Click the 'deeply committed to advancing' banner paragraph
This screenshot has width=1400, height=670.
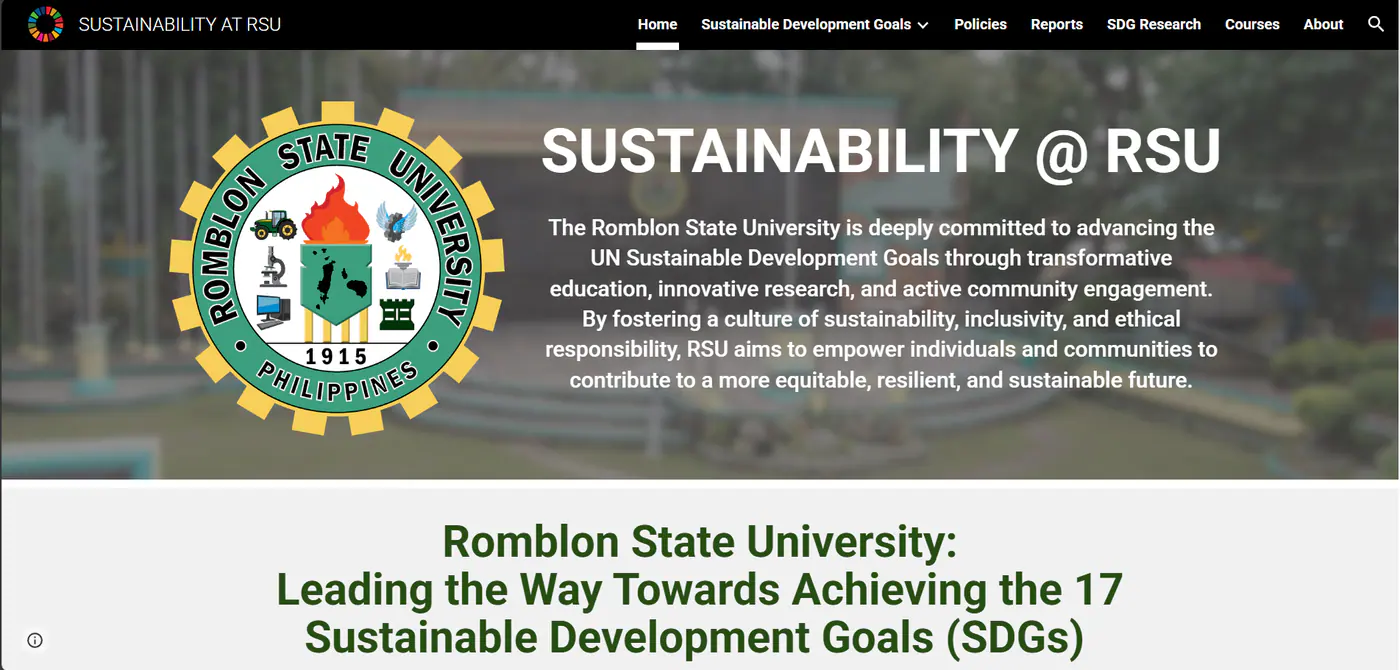point(881,304)
